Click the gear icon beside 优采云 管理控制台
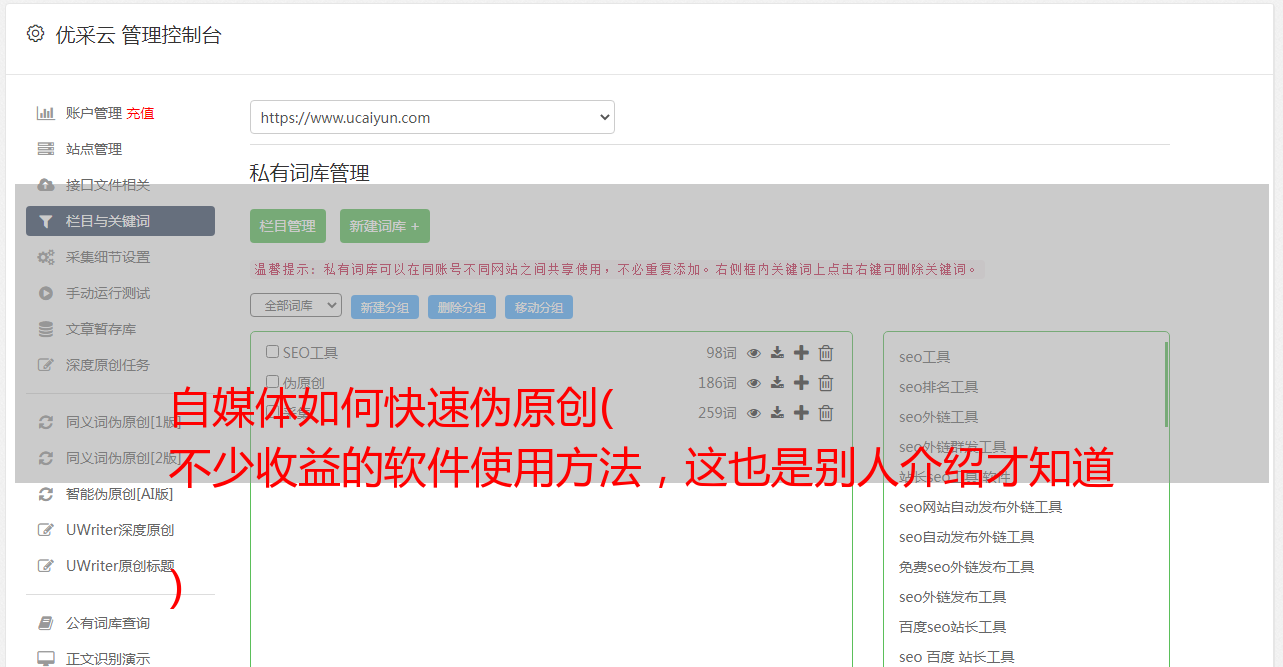Screen dimensions: 1283x667 35,34
